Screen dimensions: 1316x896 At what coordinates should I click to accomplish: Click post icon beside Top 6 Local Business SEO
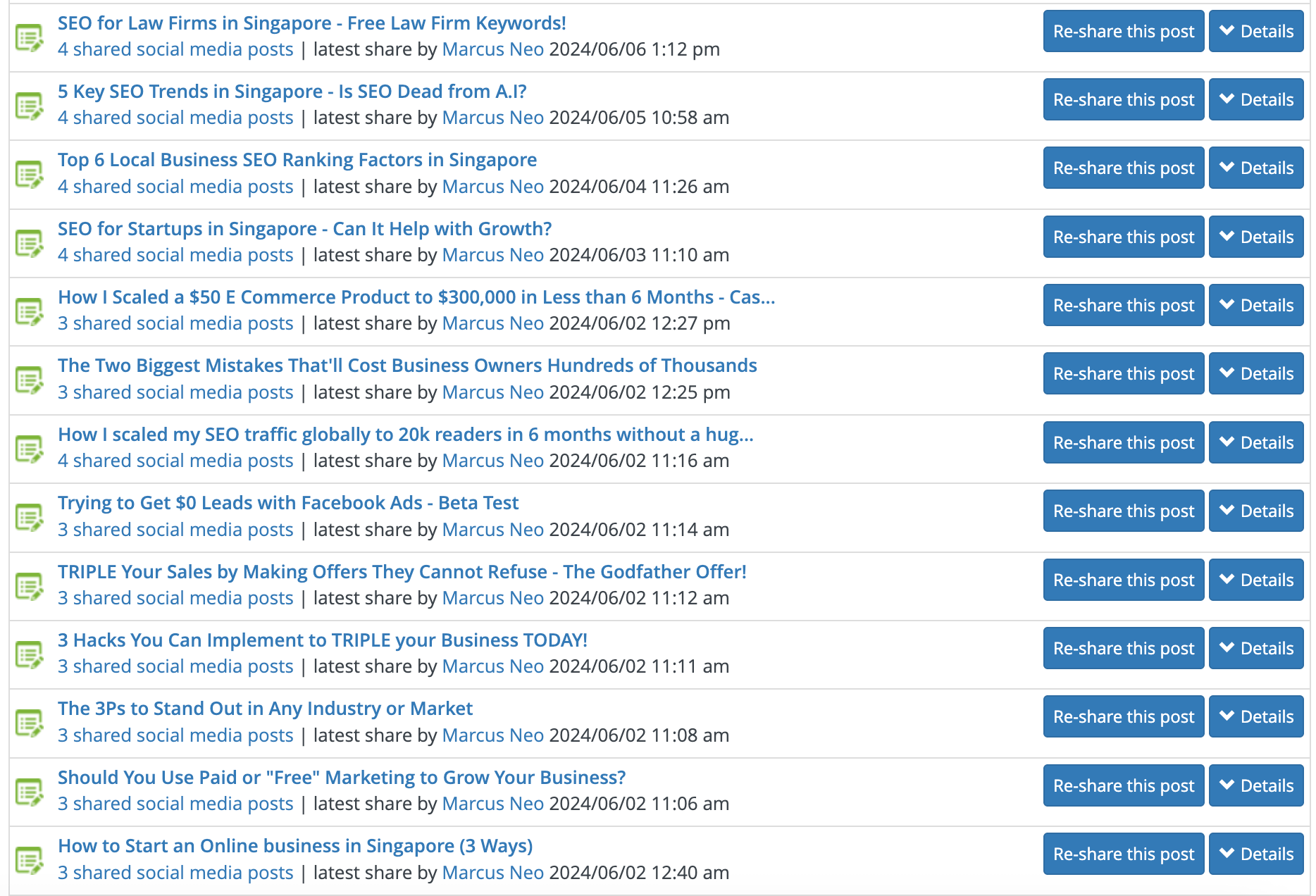click(x=30, y=174)
